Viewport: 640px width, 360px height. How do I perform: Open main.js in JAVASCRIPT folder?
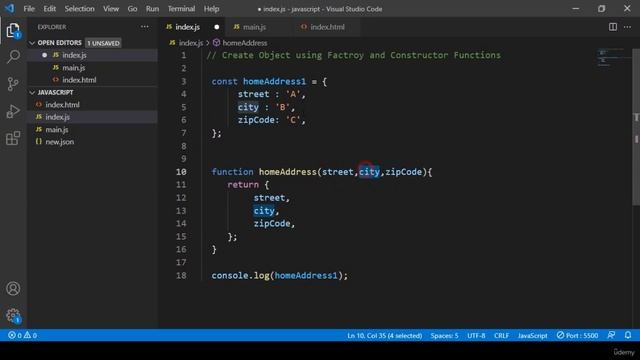pyautogui.click(x=92, y=129)
